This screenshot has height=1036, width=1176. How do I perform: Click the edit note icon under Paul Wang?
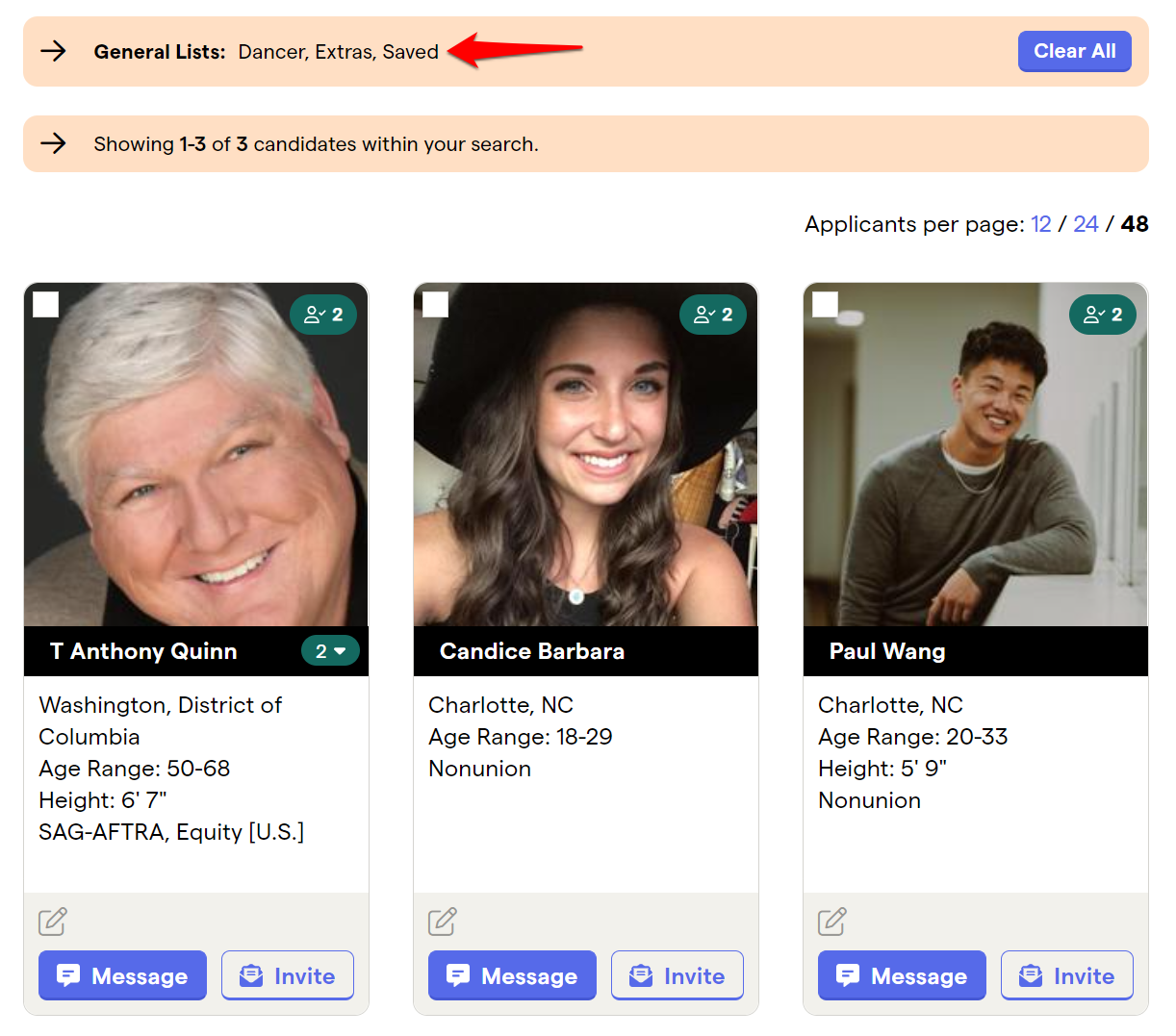[x=832, y=922]
